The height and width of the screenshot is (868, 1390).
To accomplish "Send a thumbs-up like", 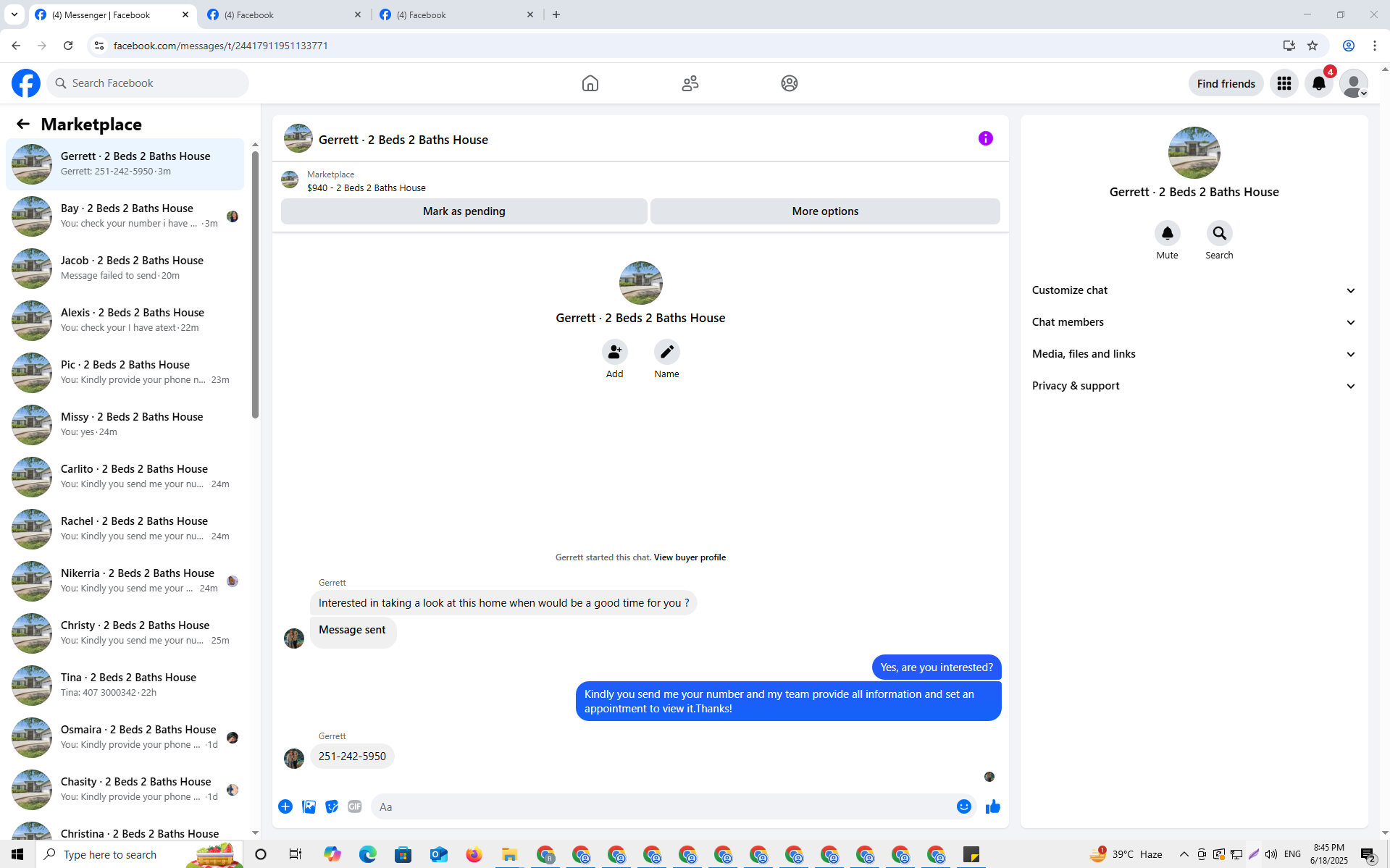I will (993, 806).
